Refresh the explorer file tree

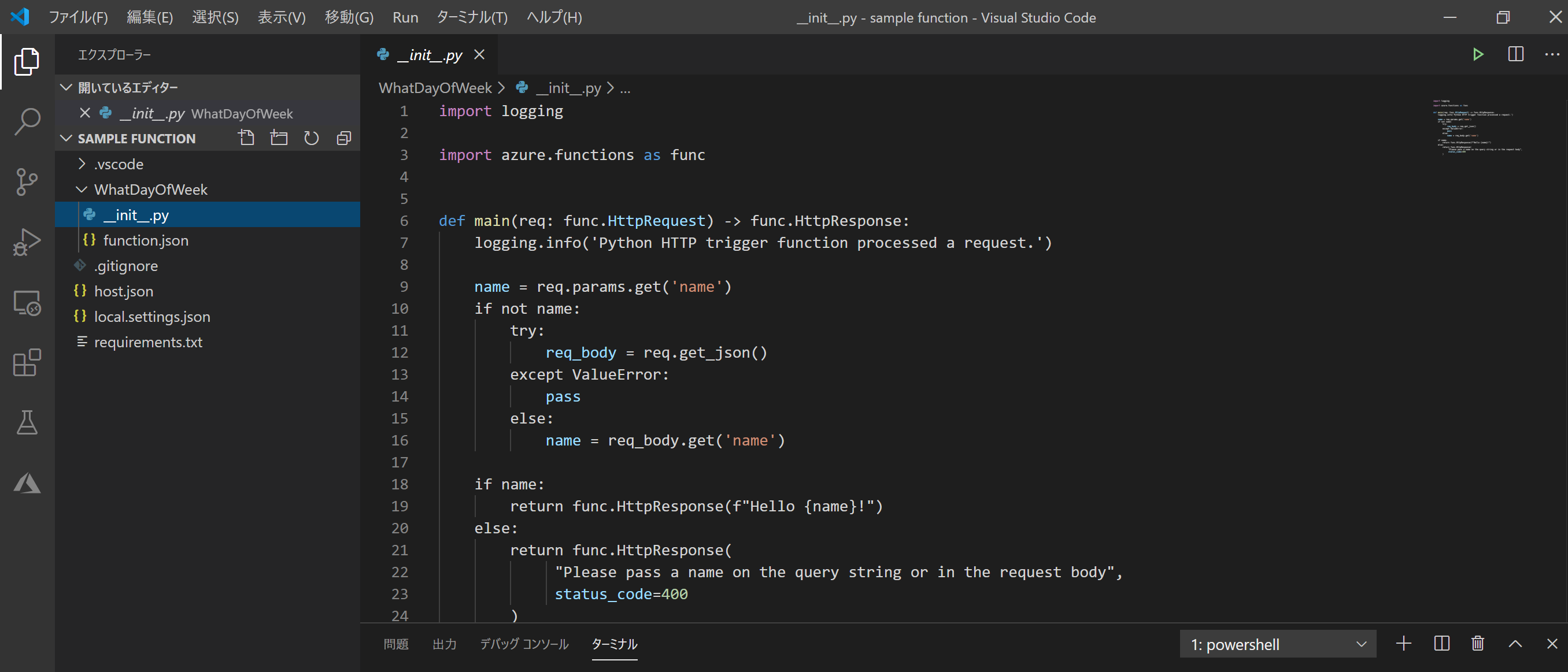pyautogui.click(x=311, y=138)
